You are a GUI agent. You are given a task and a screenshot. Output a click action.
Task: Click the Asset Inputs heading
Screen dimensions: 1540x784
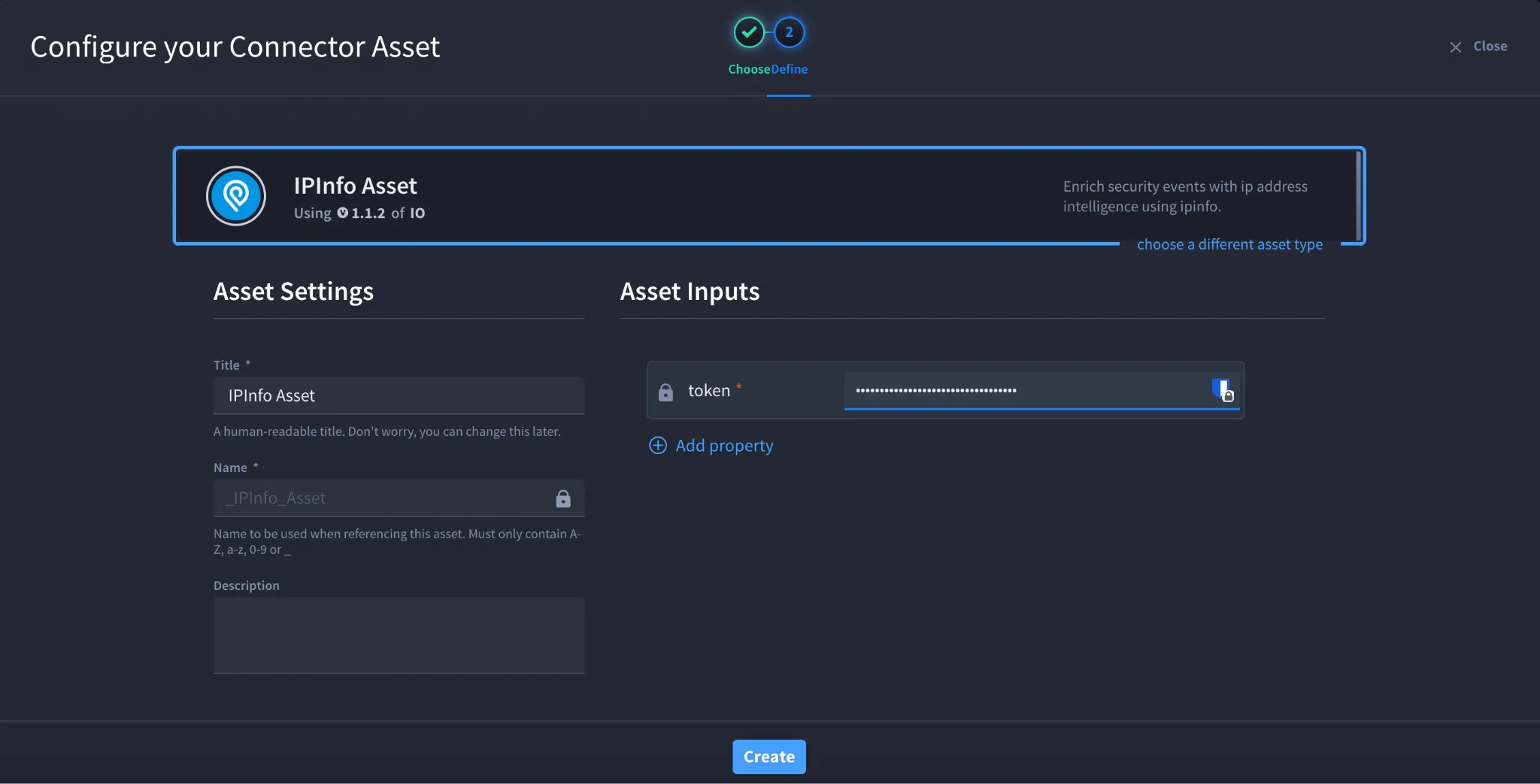[690, 292]
